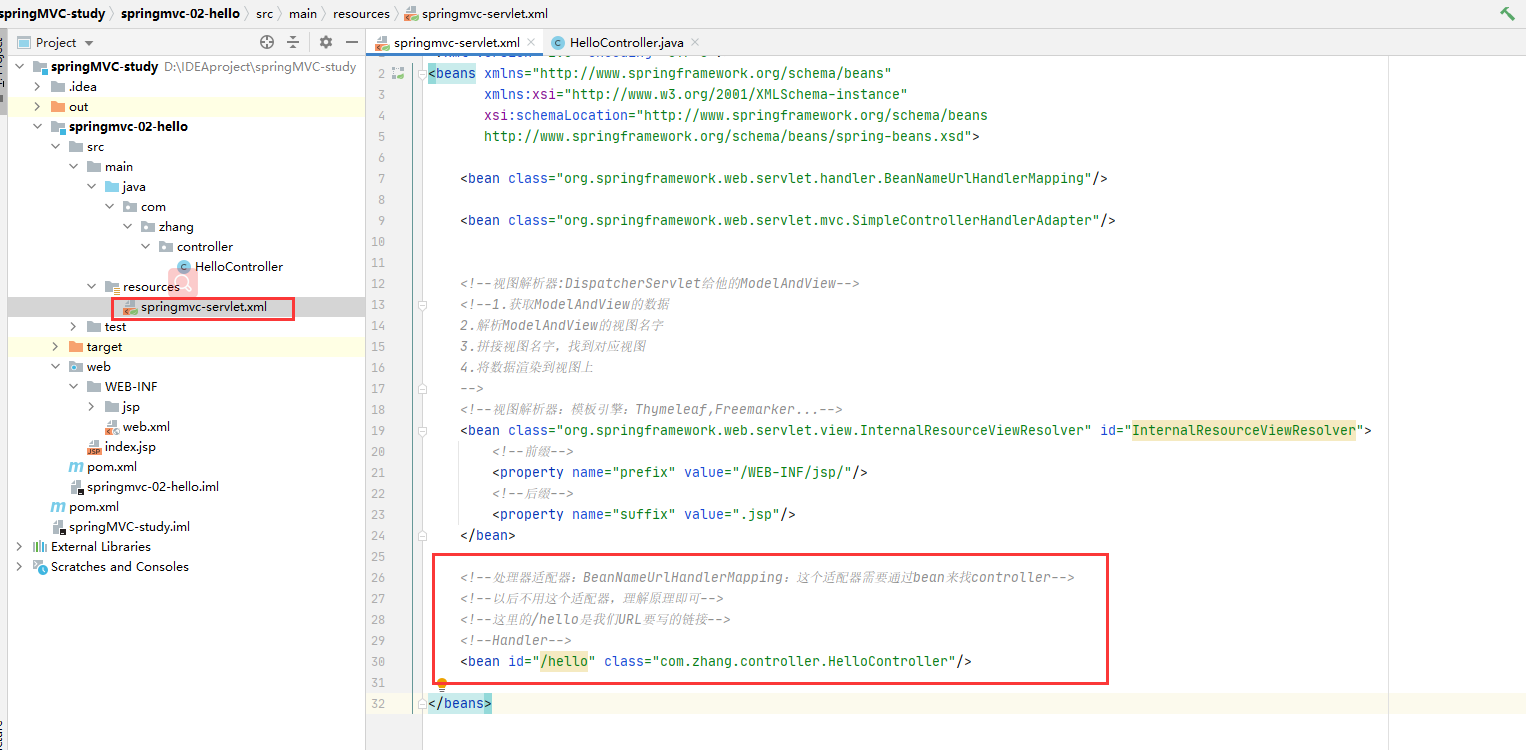Click main in the breadcrumb bar

[x=303, y=13]
